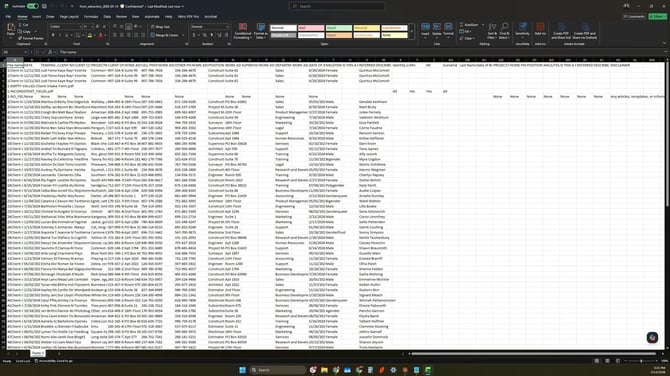Image resolution: width=670 pixels, height=376 pixels.
Task: Click the zoom slider in status bar
Action: coord(641,361)
